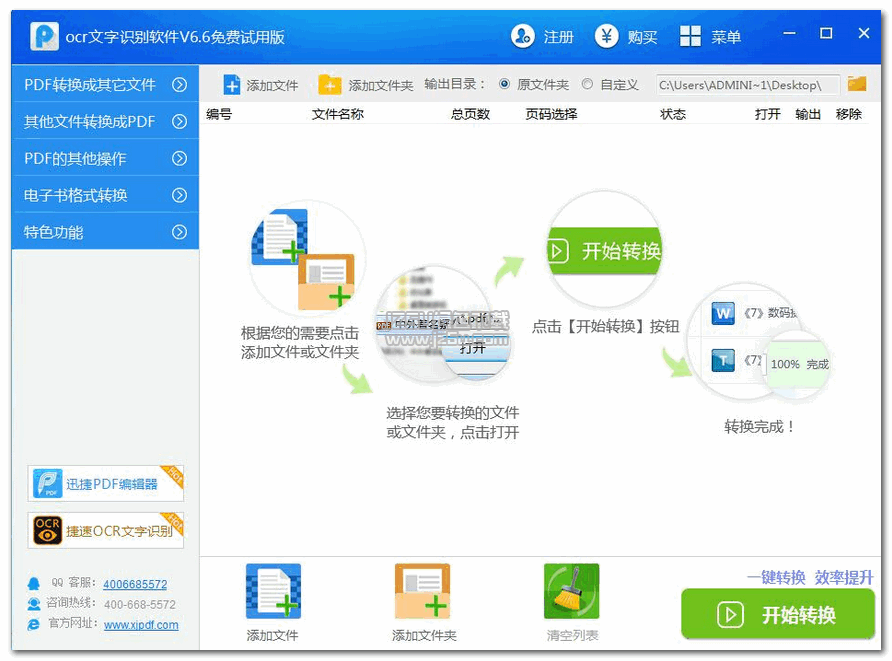Open the www.xjpdf.com website link
892x661 pixels.
coord(141,625)
